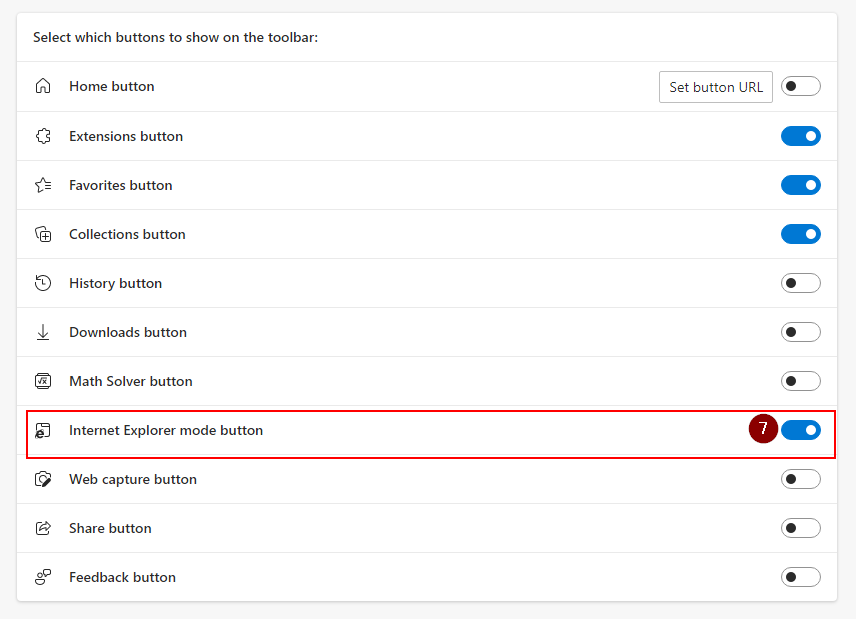
Task: Open the Set button URL option
Action: 716,87
